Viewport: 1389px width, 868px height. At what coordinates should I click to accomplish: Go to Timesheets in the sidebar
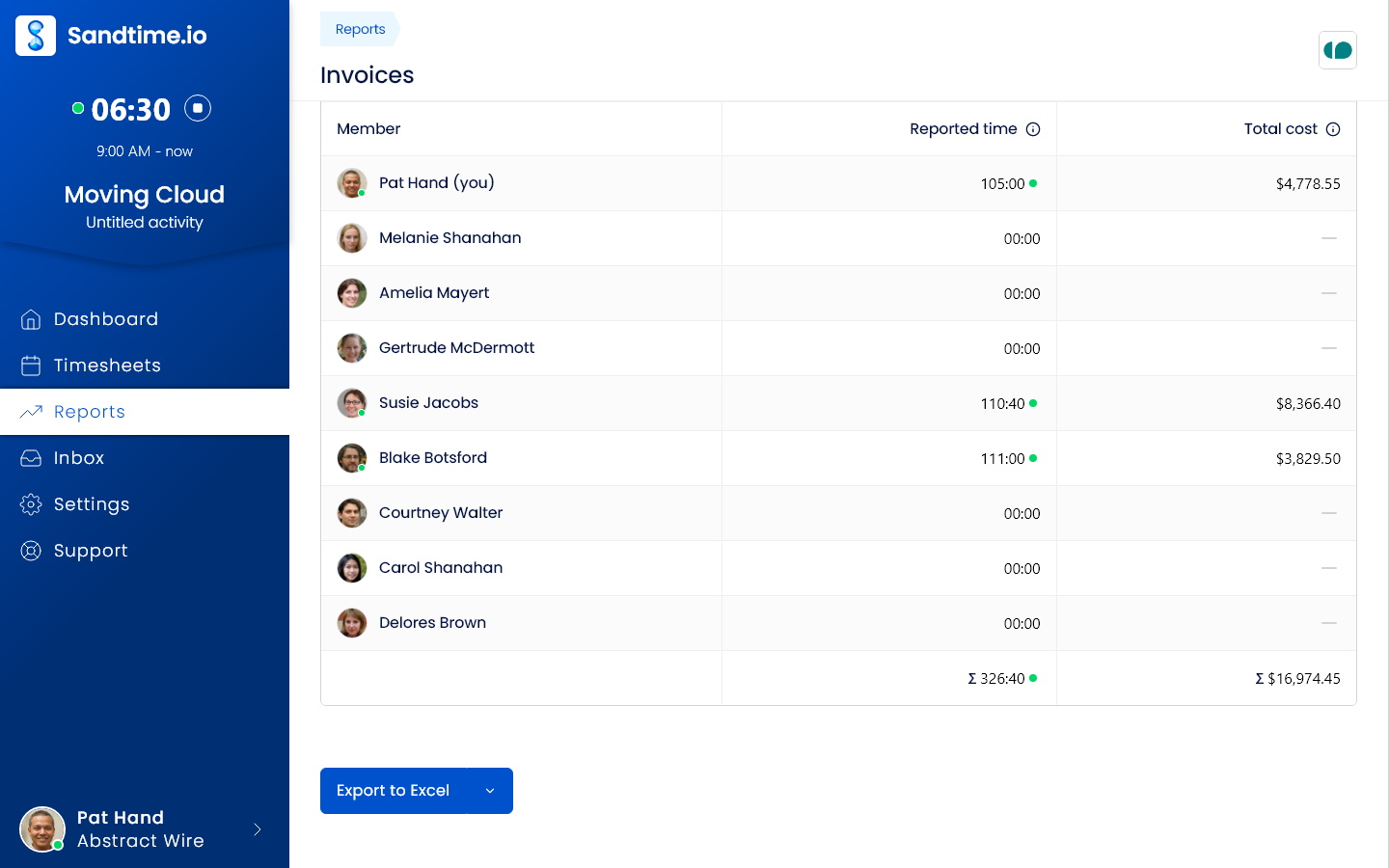(x=107, y=366)
